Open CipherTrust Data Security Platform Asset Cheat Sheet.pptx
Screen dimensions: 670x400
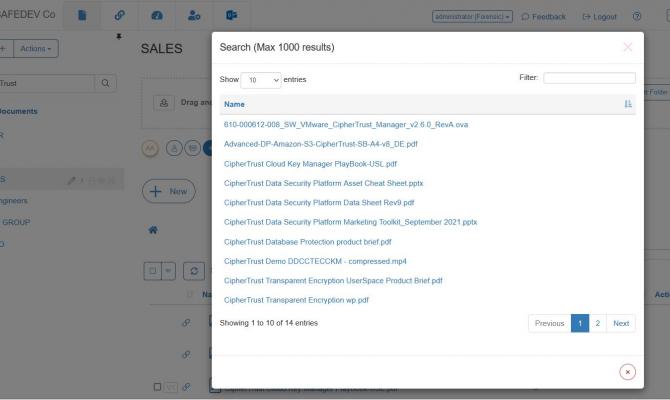coord(323,183)
